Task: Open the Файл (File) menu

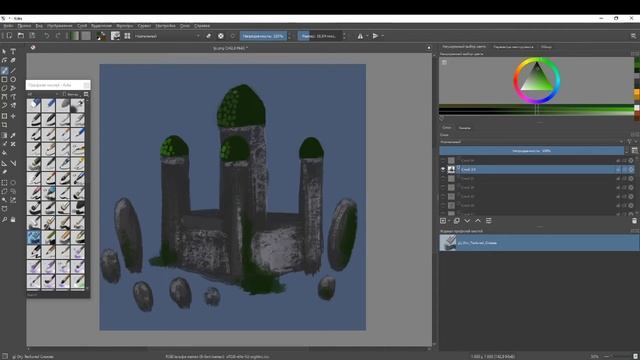Action: (x=8, y=26)
